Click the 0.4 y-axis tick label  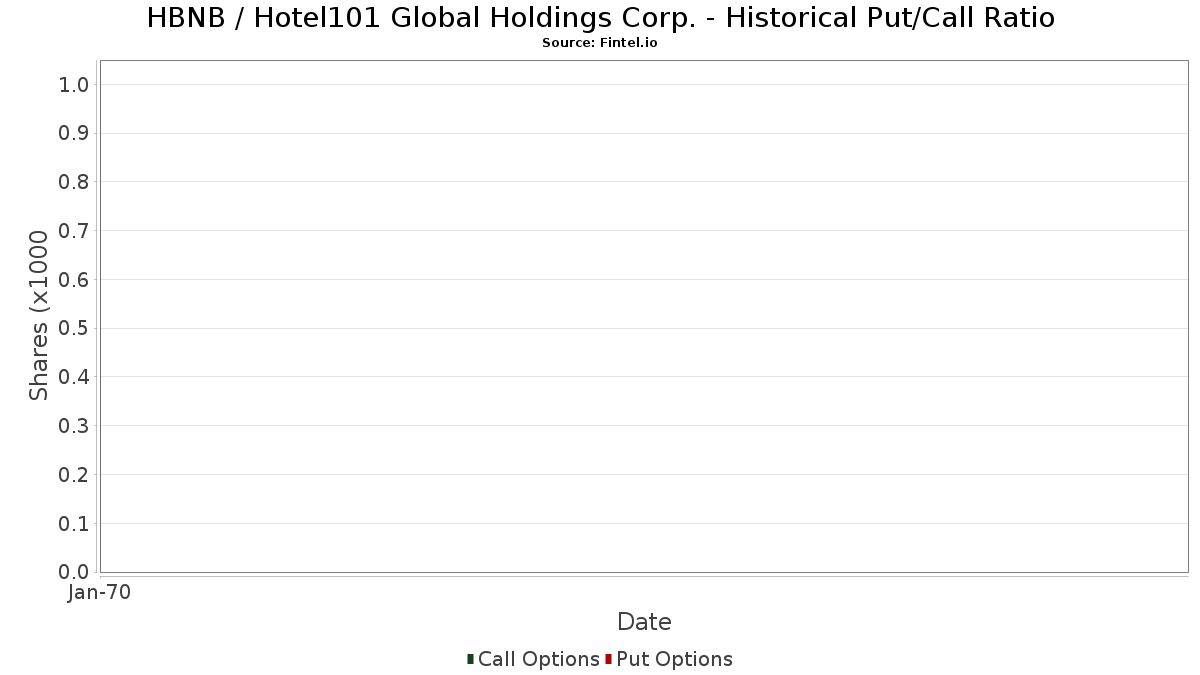(74, 377)
